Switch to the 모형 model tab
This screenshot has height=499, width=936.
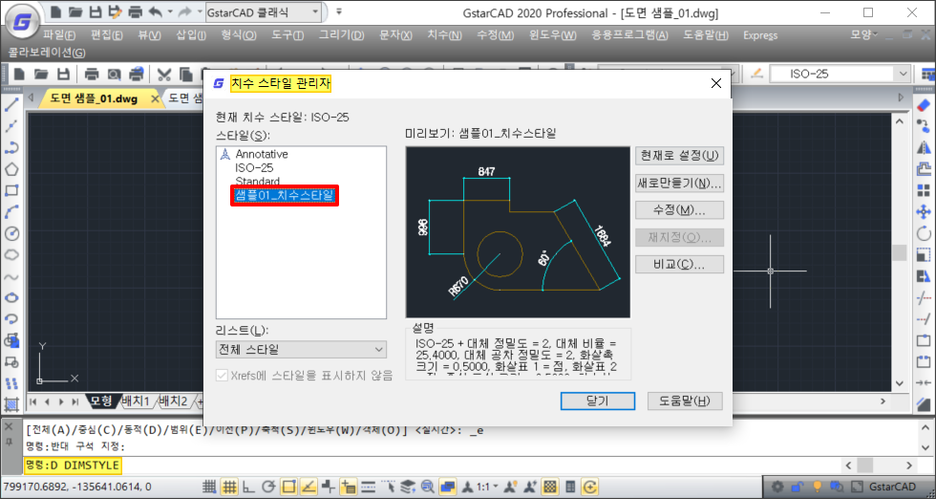point(101,401)
